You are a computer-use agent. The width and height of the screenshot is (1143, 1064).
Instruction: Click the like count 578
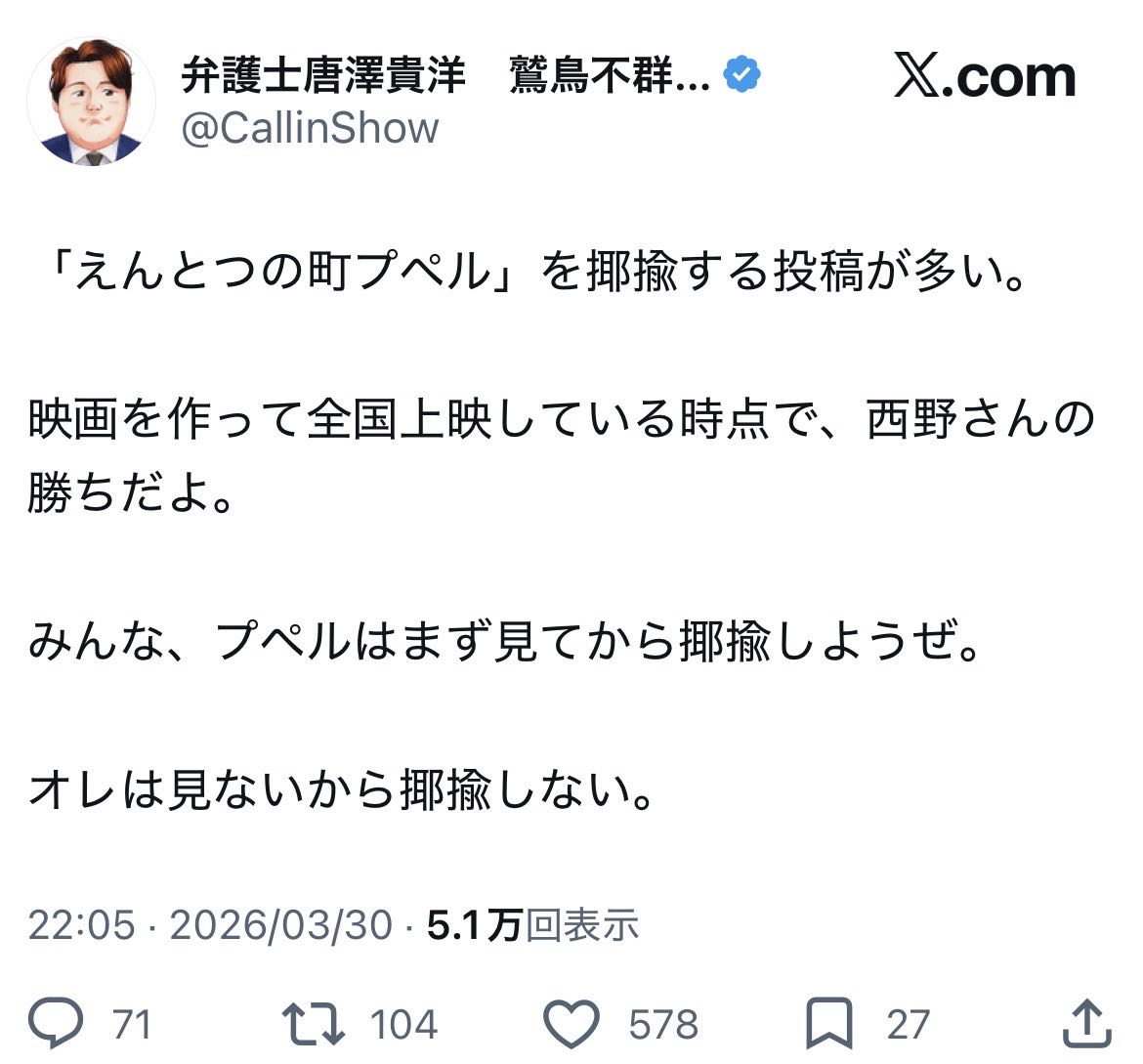coord(663,1025)
